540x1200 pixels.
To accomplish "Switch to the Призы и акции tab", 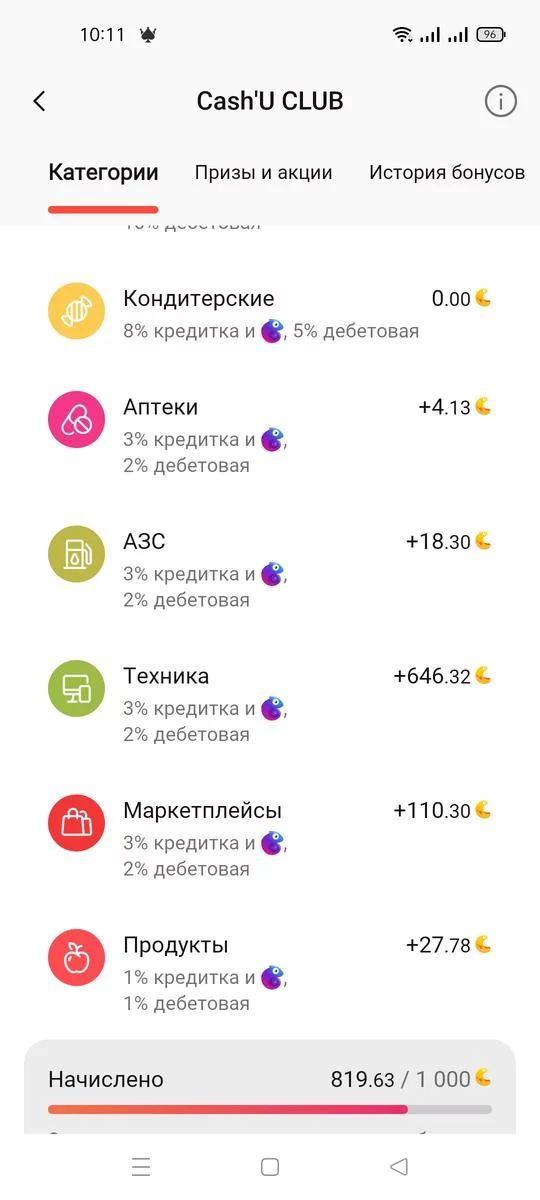I will pyautogui.click(x=263, y=172).
